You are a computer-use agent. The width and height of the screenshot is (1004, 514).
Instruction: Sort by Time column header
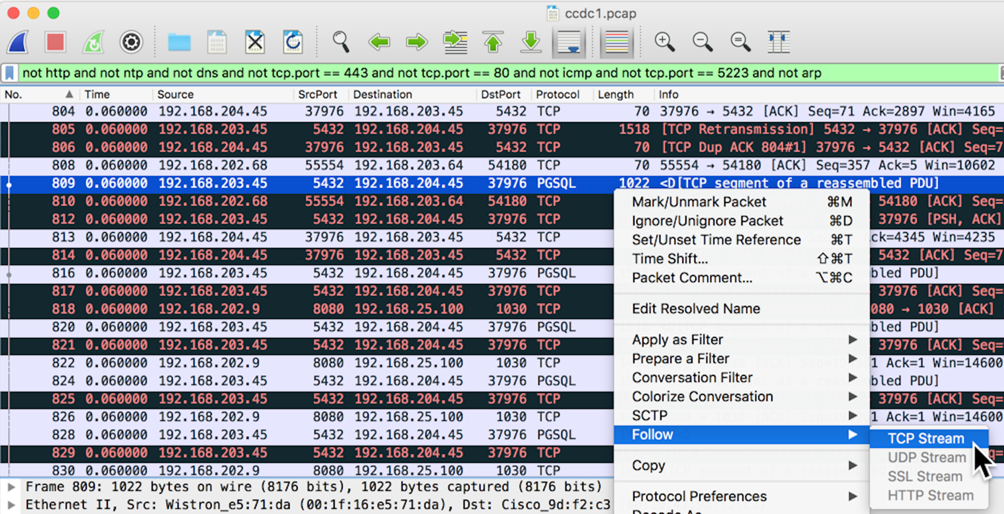(117, 94)
